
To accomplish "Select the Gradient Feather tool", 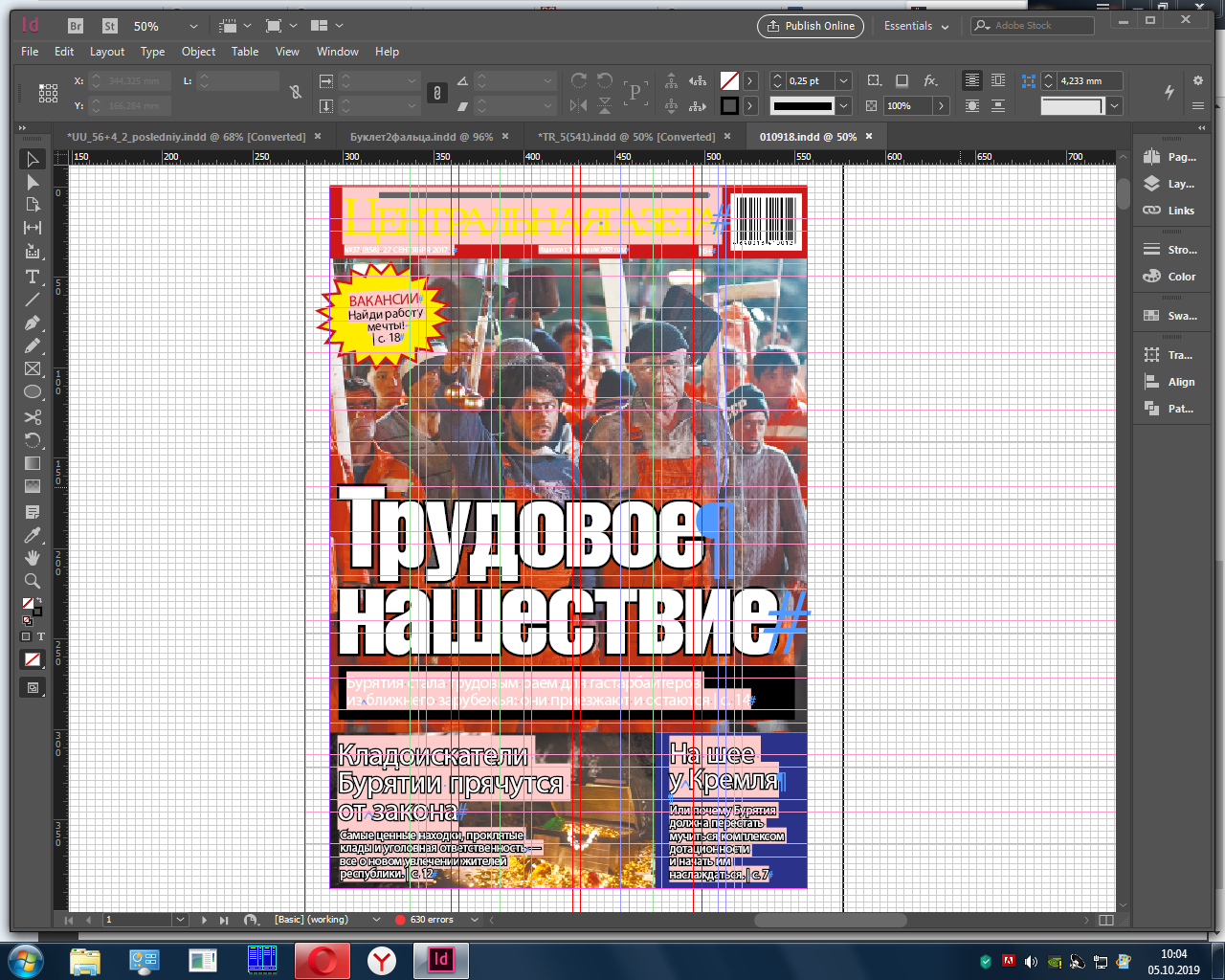I will pos(33,486).
